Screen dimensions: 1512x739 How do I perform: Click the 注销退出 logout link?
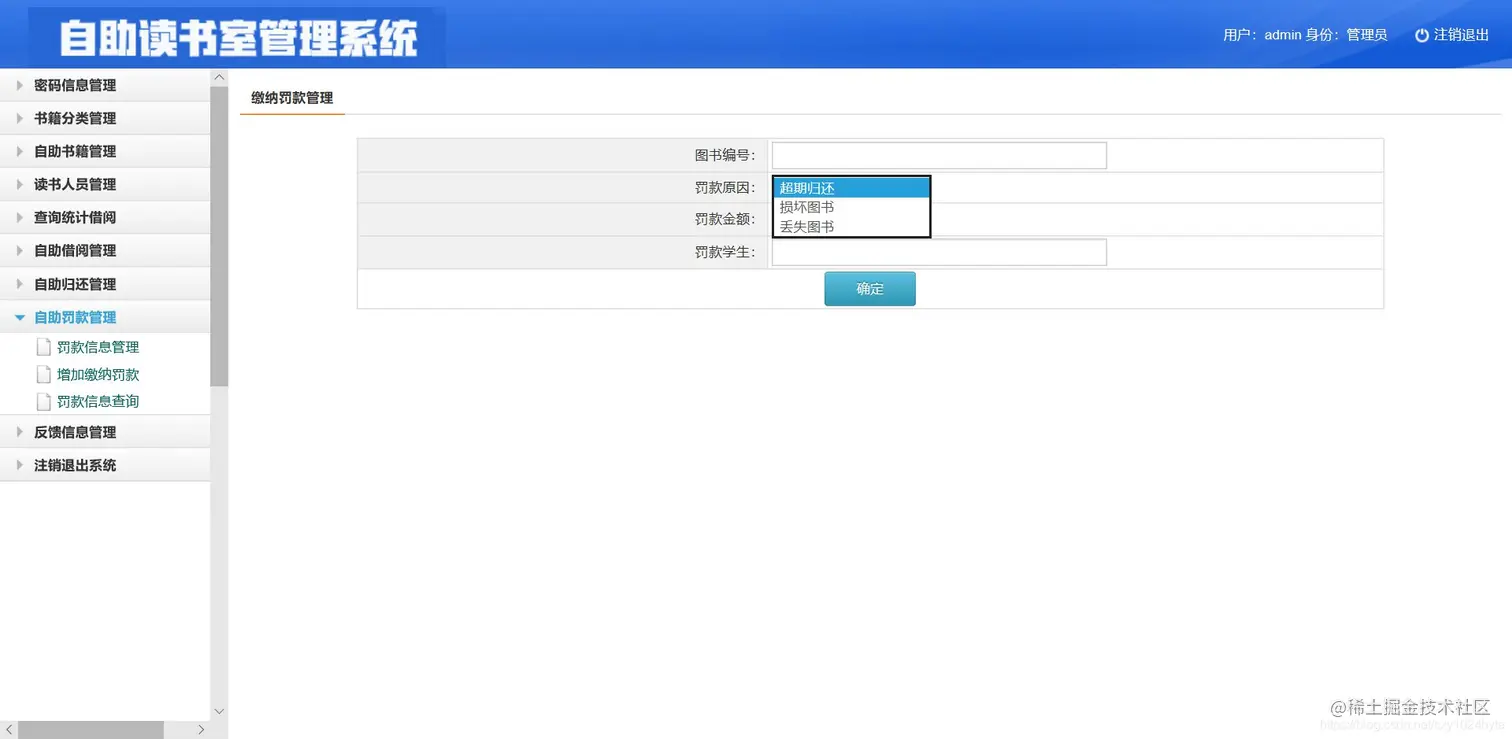pos(1461,35)
